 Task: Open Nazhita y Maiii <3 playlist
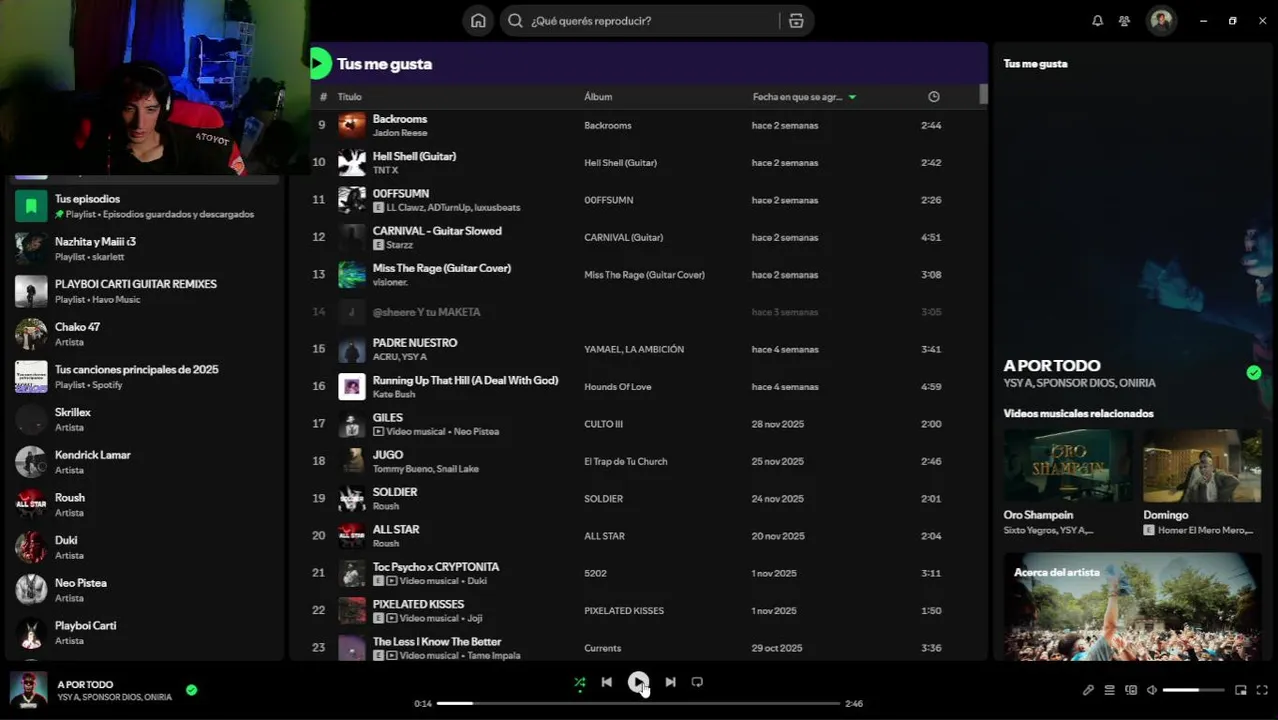145,249
